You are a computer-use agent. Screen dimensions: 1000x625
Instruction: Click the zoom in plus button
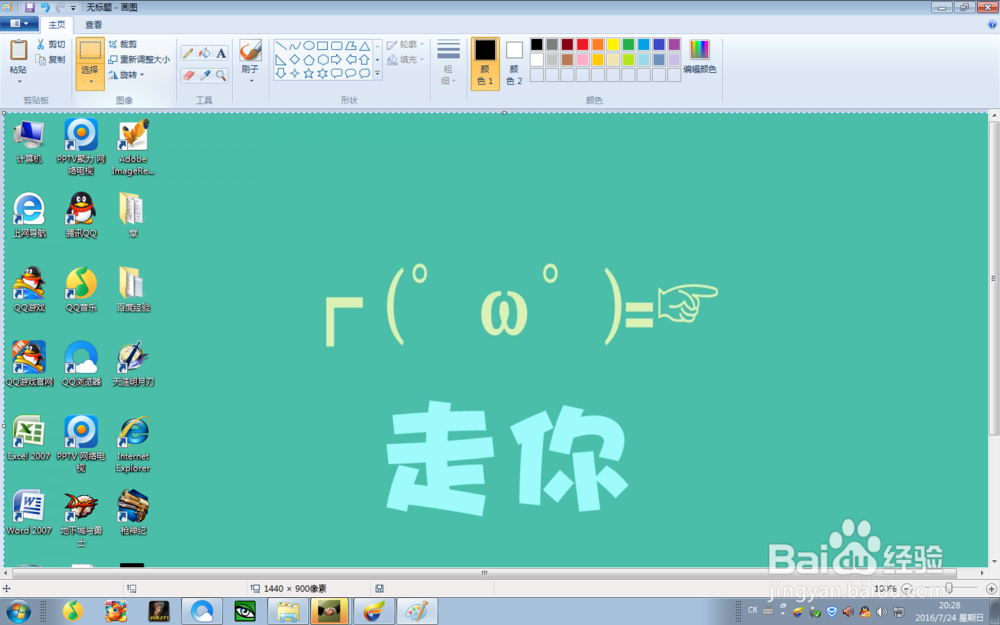pos(991,589)
